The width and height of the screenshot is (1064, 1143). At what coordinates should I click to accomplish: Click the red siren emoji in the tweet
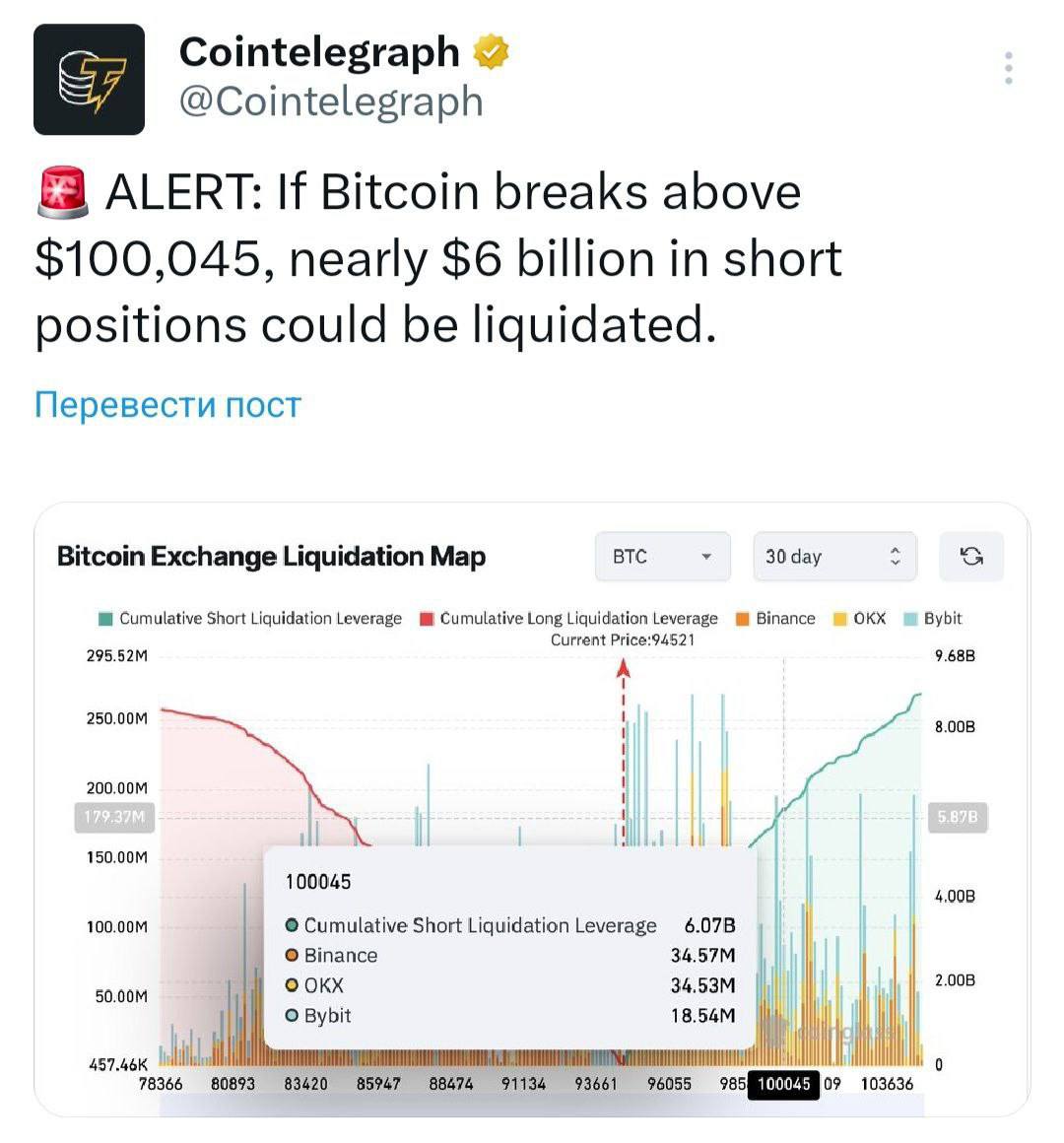62,190
